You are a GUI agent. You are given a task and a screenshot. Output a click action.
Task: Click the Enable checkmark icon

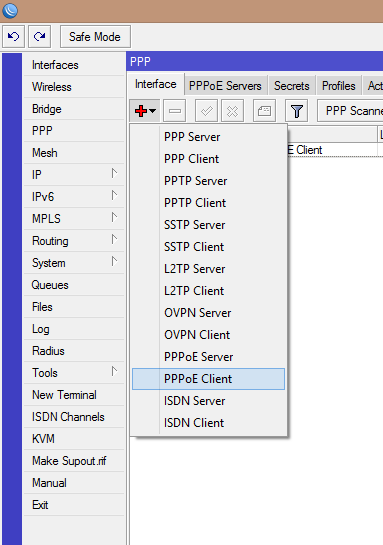tap(206, 111)
